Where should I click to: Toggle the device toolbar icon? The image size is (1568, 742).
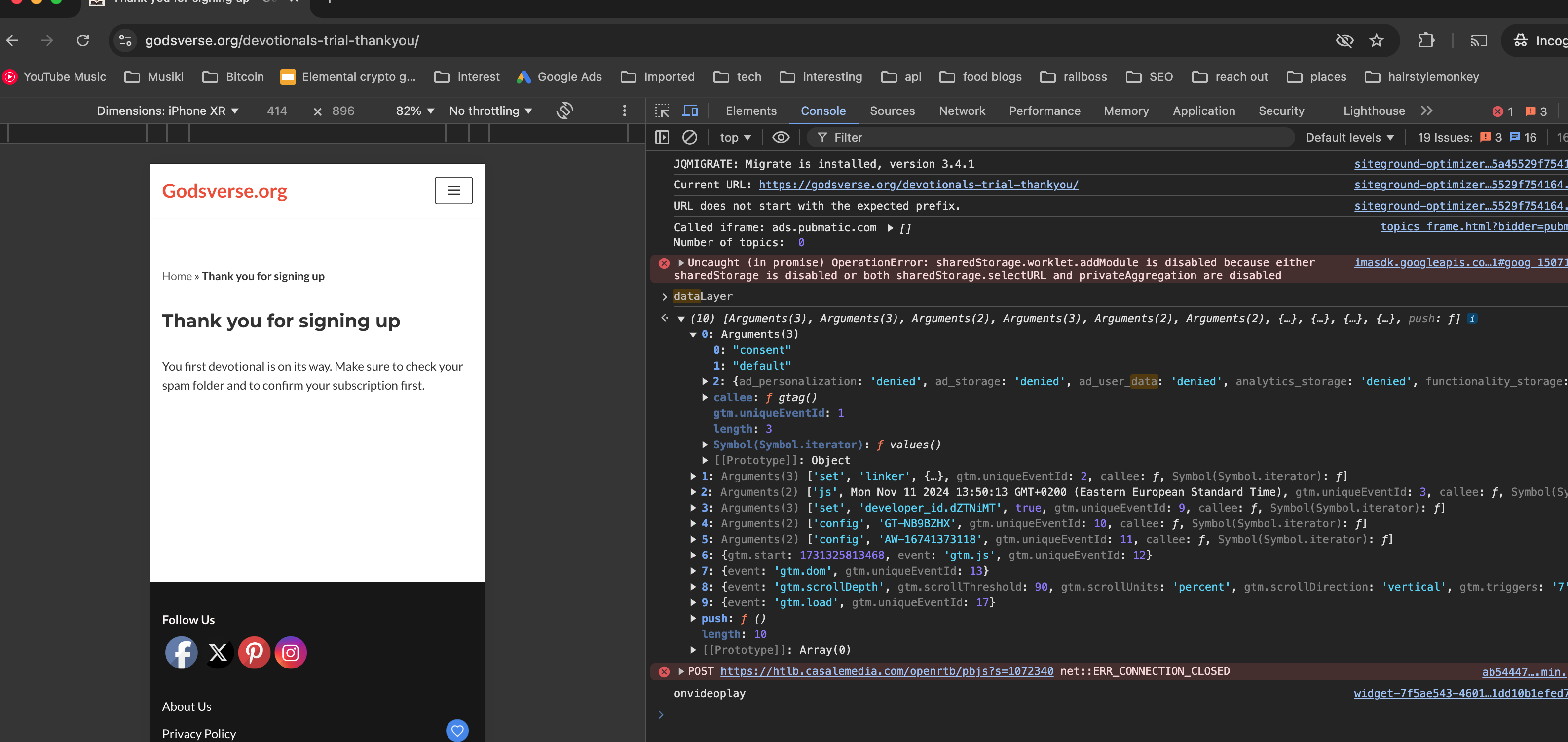pos(690,111)
